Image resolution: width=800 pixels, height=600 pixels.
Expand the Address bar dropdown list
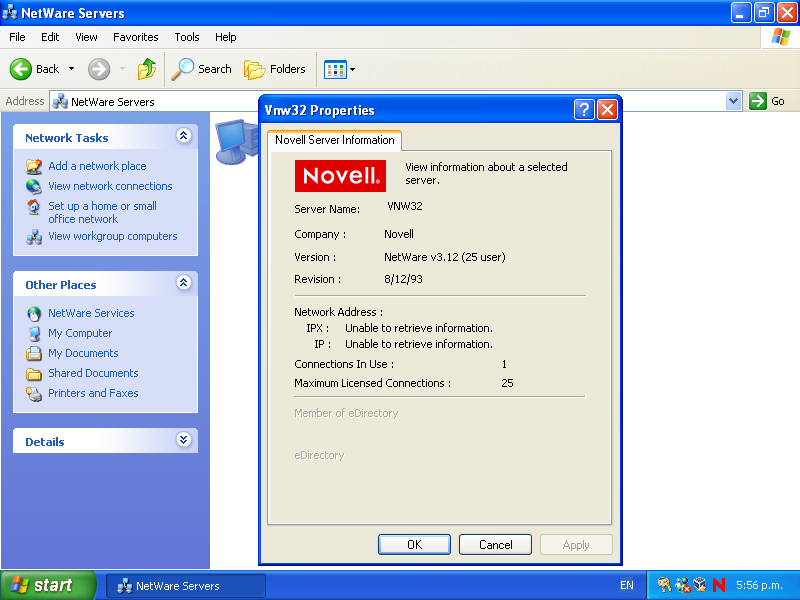point(734,101)
